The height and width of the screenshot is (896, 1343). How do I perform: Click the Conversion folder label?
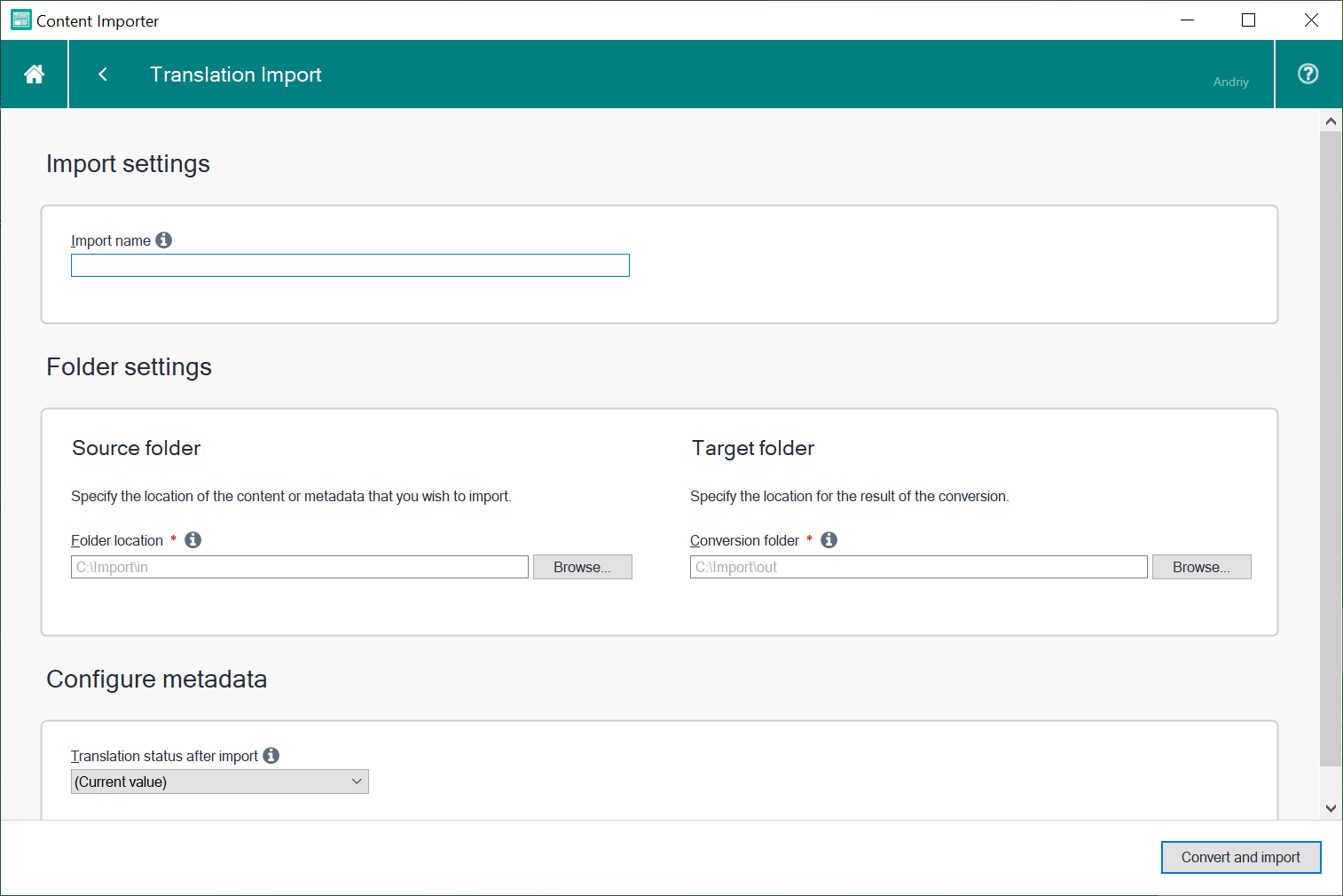click(744, 540)
